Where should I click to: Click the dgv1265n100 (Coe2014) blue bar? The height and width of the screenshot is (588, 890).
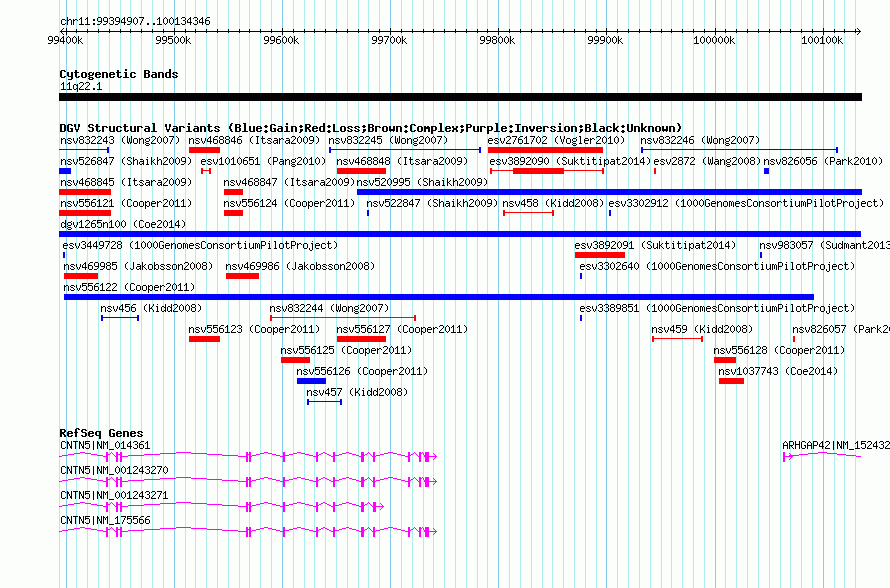coord(460,234)
